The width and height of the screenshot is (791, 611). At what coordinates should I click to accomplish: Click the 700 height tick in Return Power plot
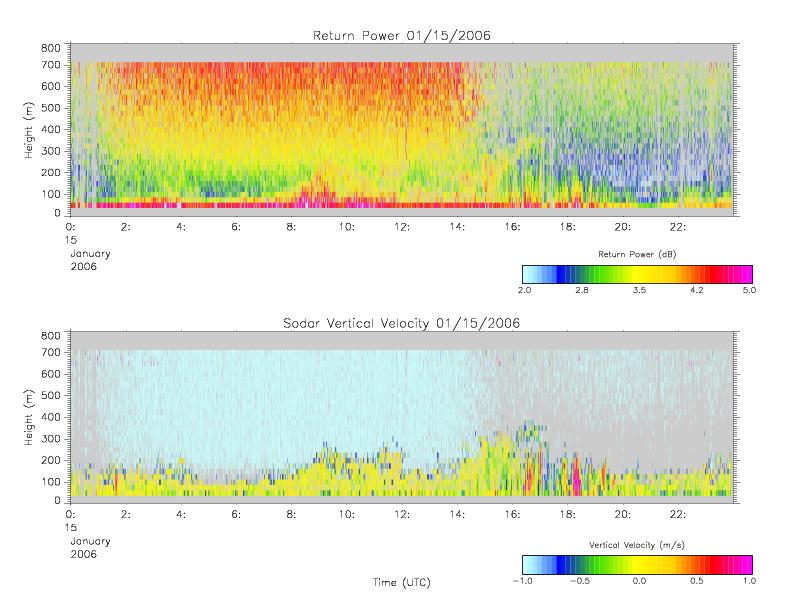50,65
